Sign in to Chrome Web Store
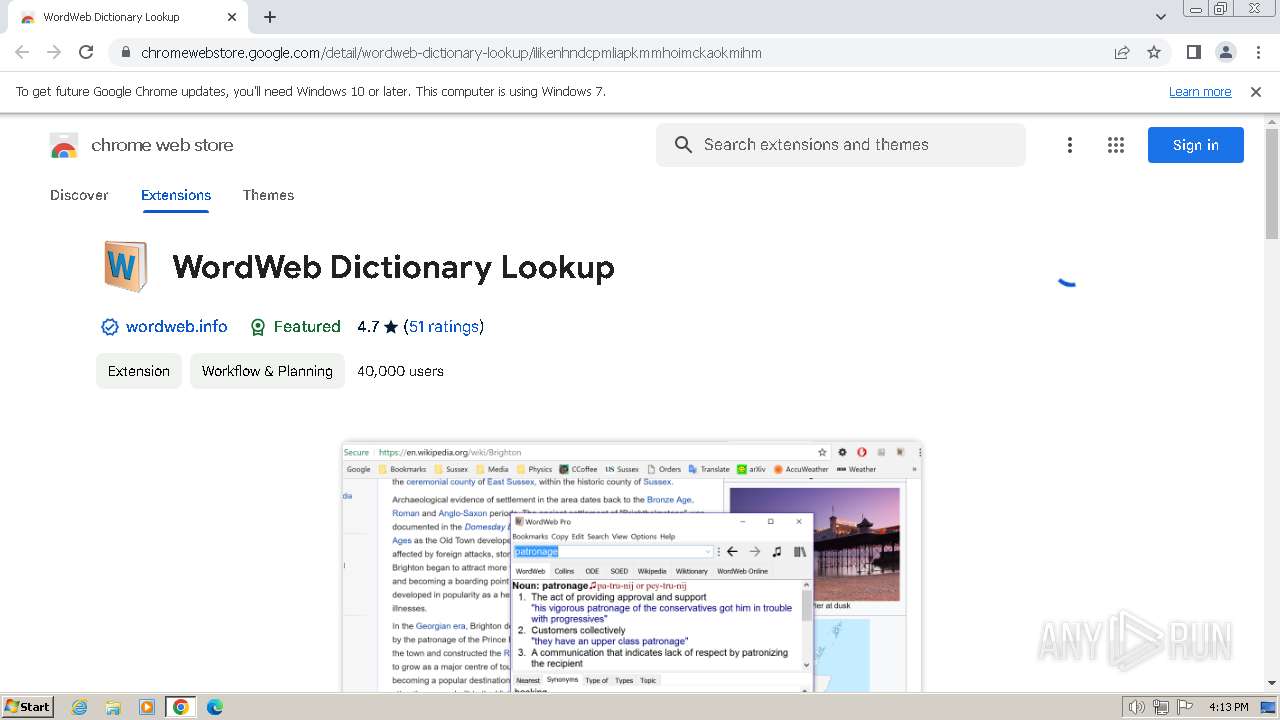The width and height of the screenshot is (1280, 720). pyautogui.click(x=1196, y=145)
